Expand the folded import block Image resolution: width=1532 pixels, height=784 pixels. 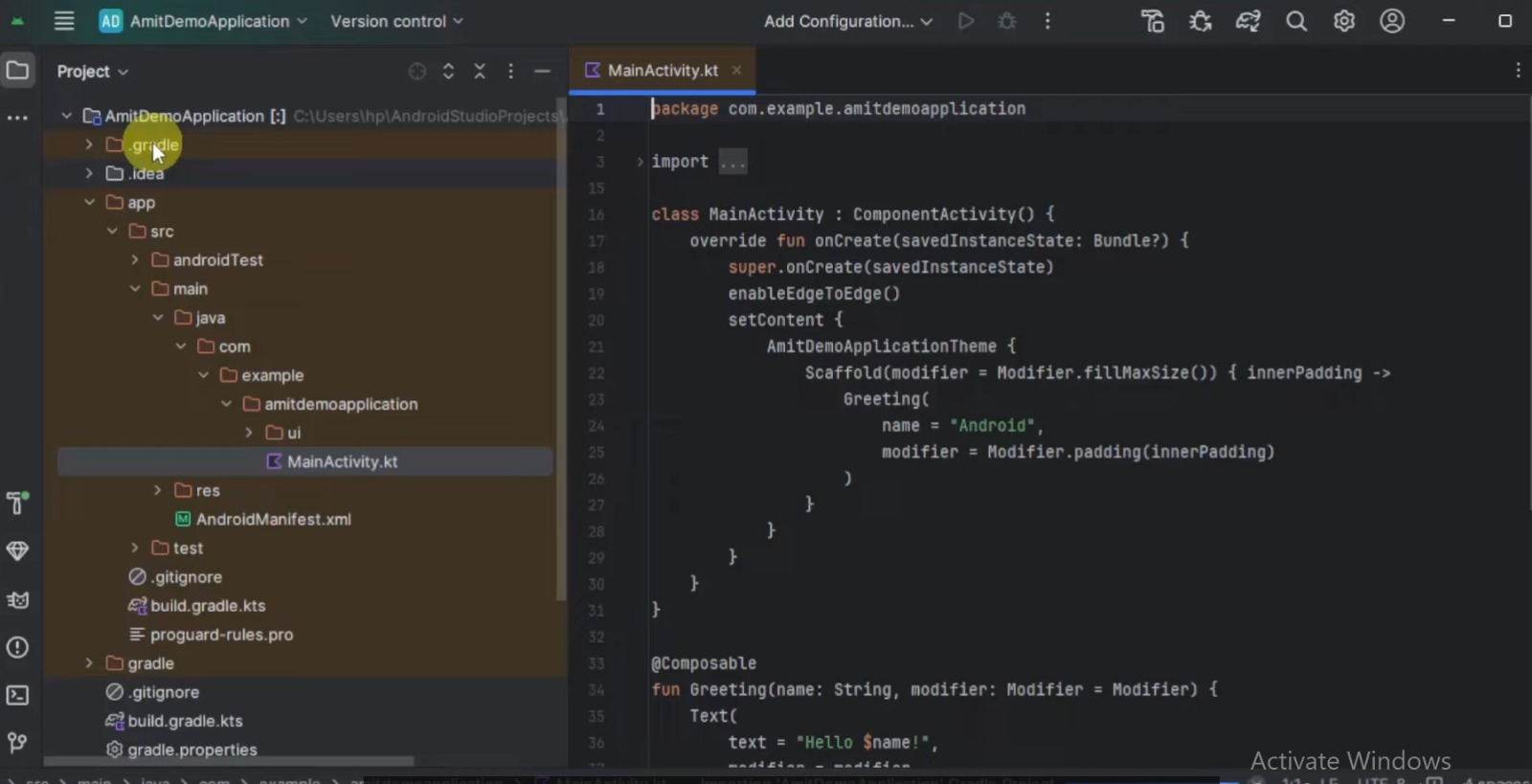click(640, 162)
